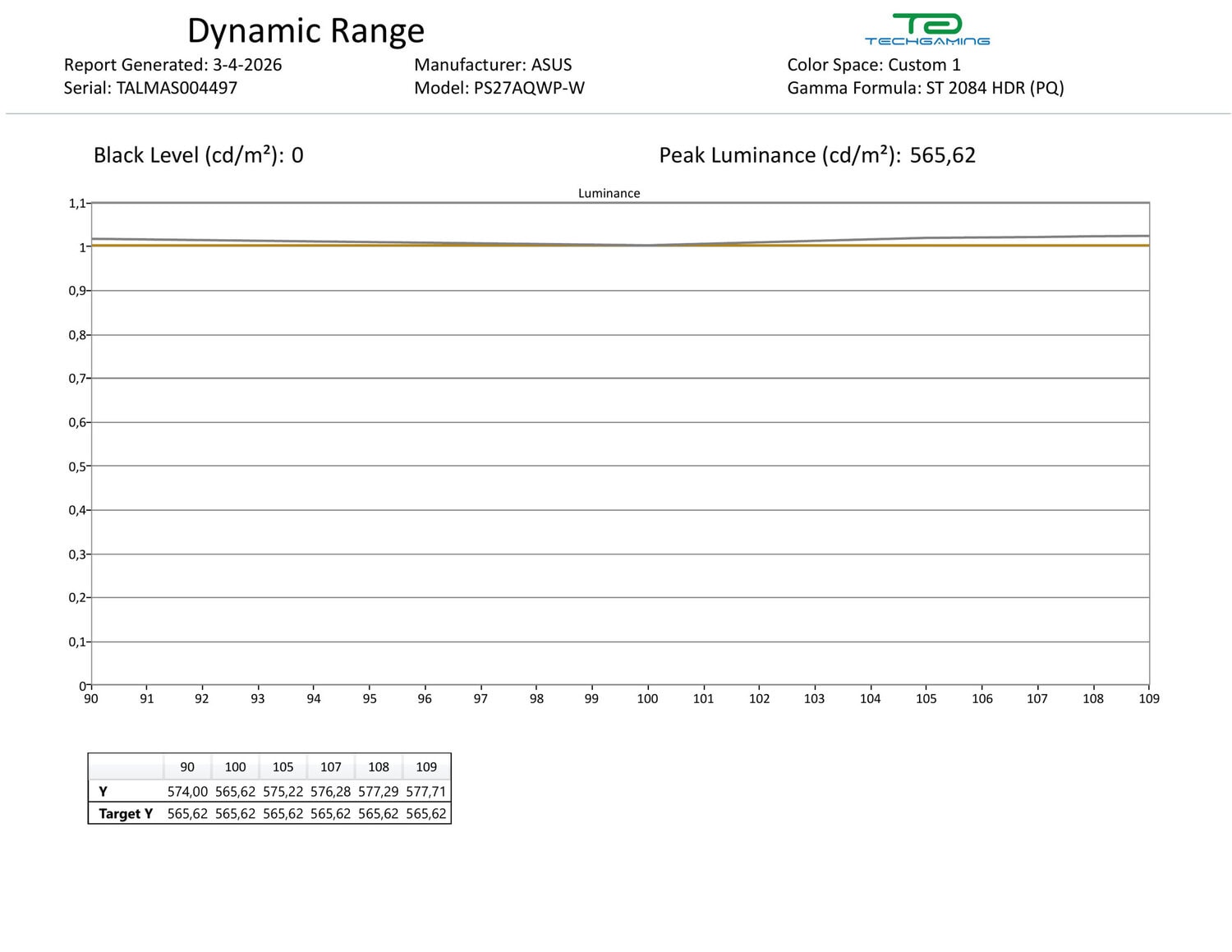Click the Y value 574,00 cell
Screen dimensions: 1232x952
pyautogui.click(x=187, y=792)
